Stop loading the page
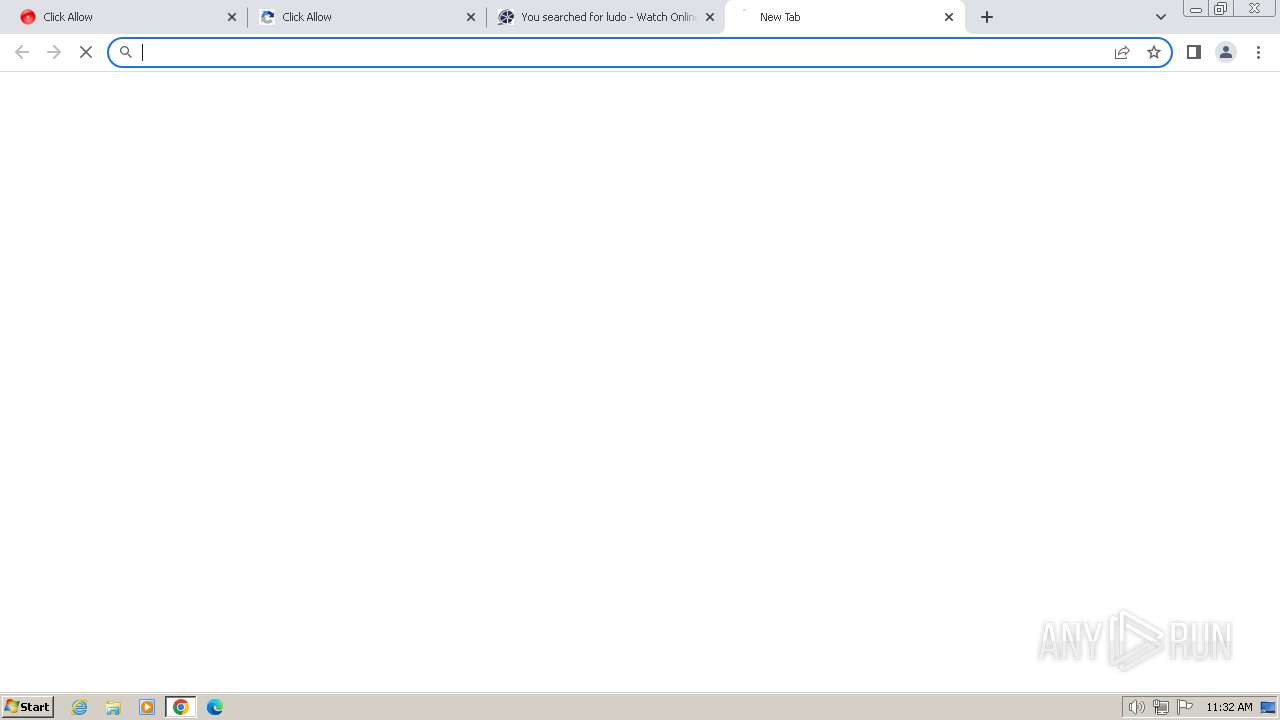1280x720 pixels. (86, 52)
